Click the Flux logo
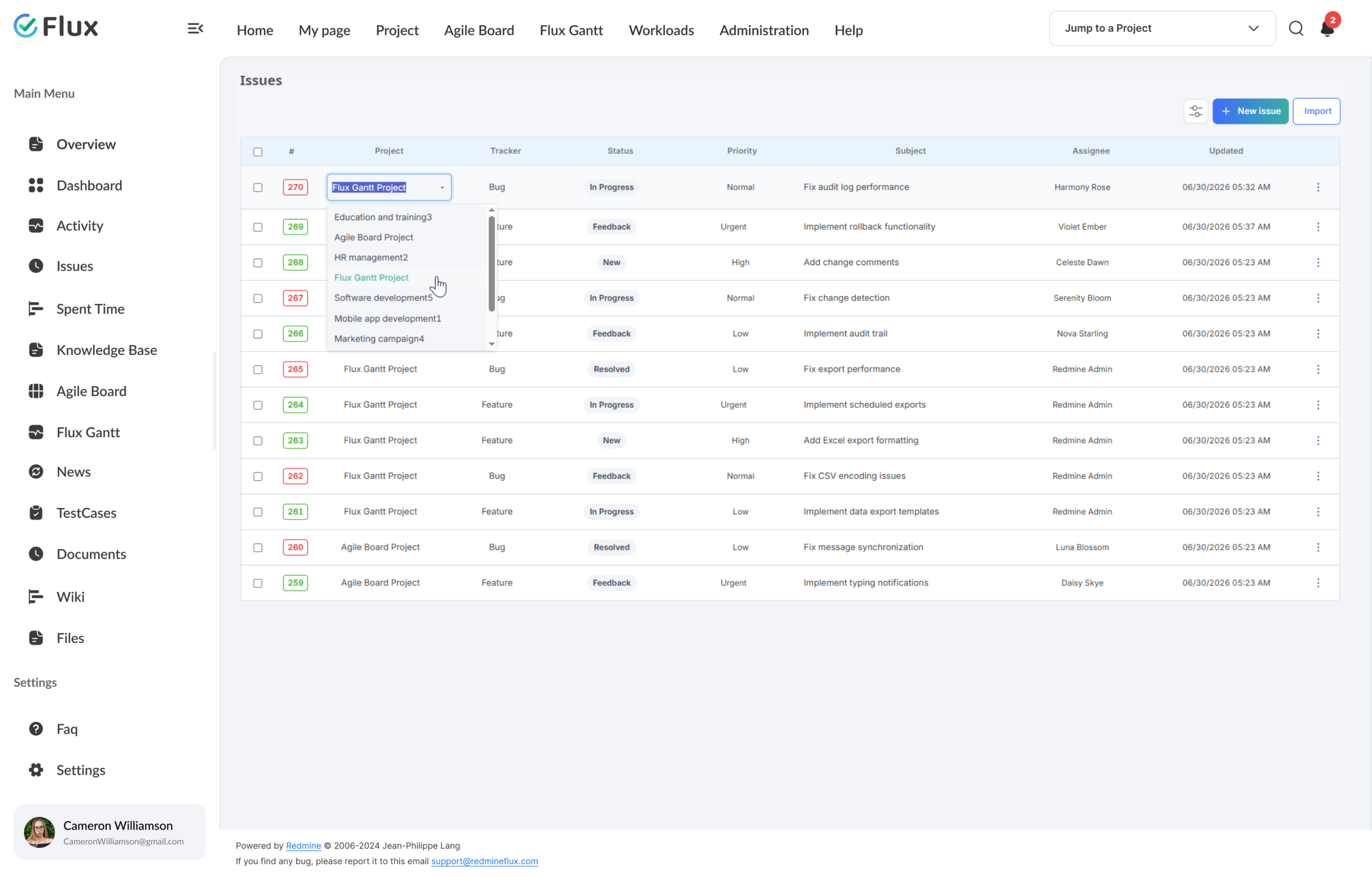Screen dimensions: 1372x877 [56, 26]
